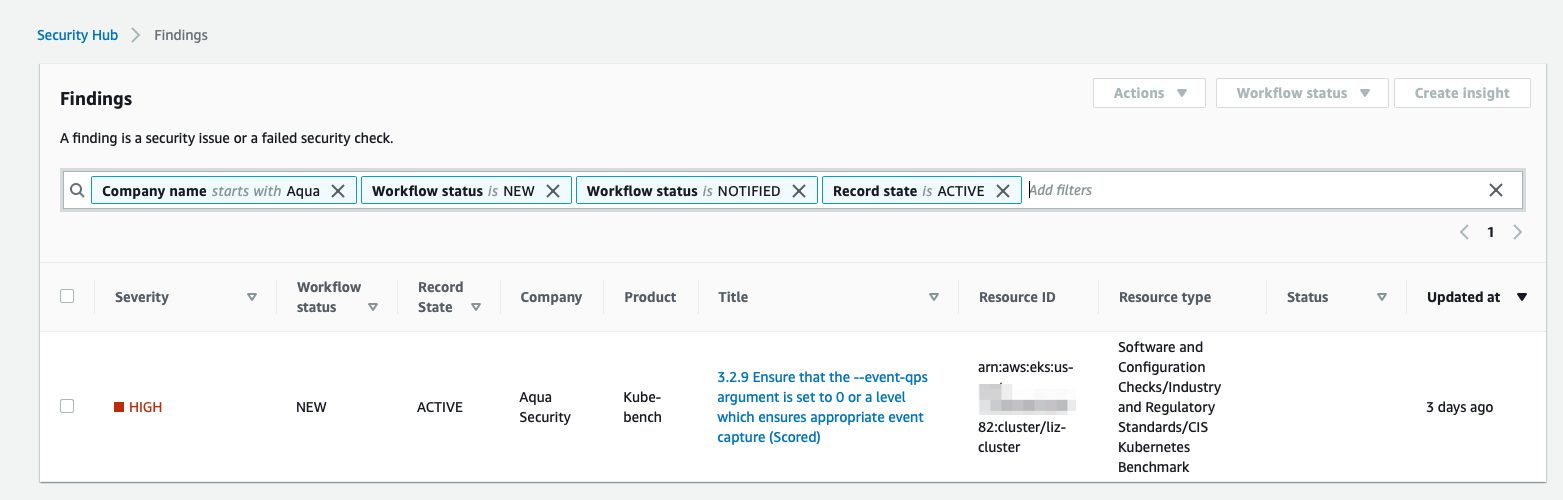Open the Actions dropdown
The image size is (1563, 500).
click(x=1149, y=93)
